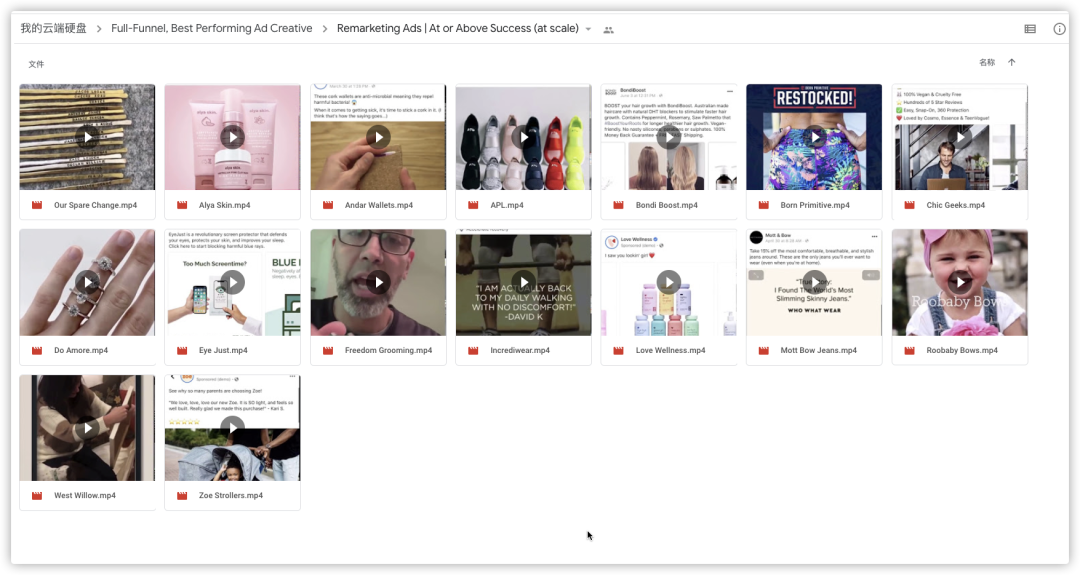The image size is (1080, 575).
Task: Select file name Incrediwear.mp4
Action: click(520, 351)
